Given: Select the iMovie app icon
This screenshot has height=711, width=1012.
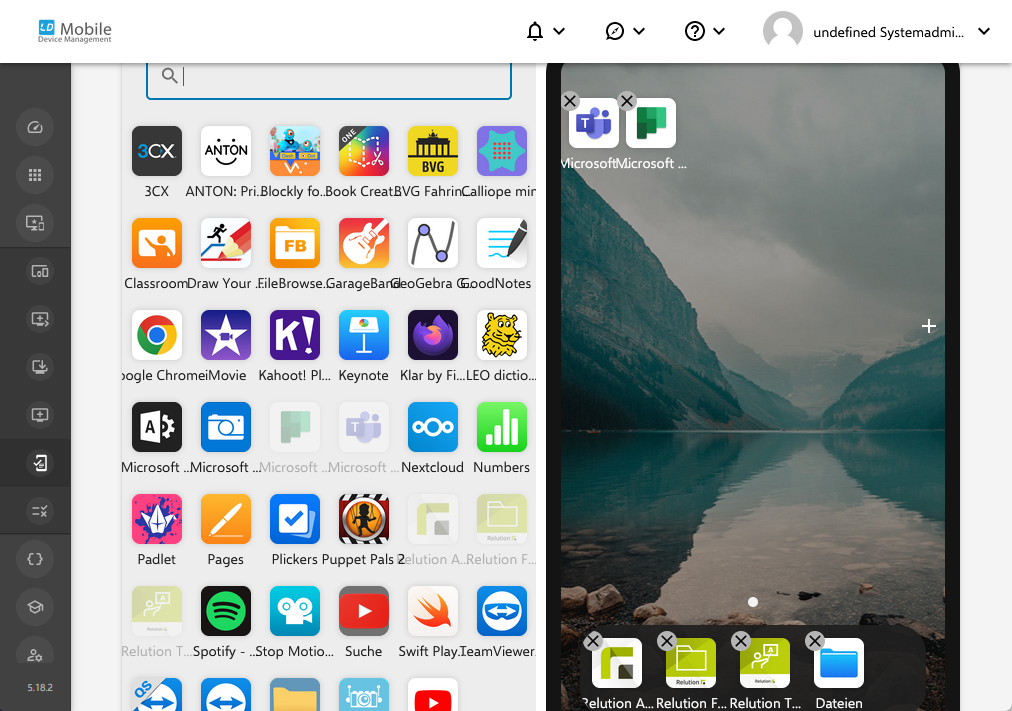Looking at the screenshot, I should click(226, 335).
